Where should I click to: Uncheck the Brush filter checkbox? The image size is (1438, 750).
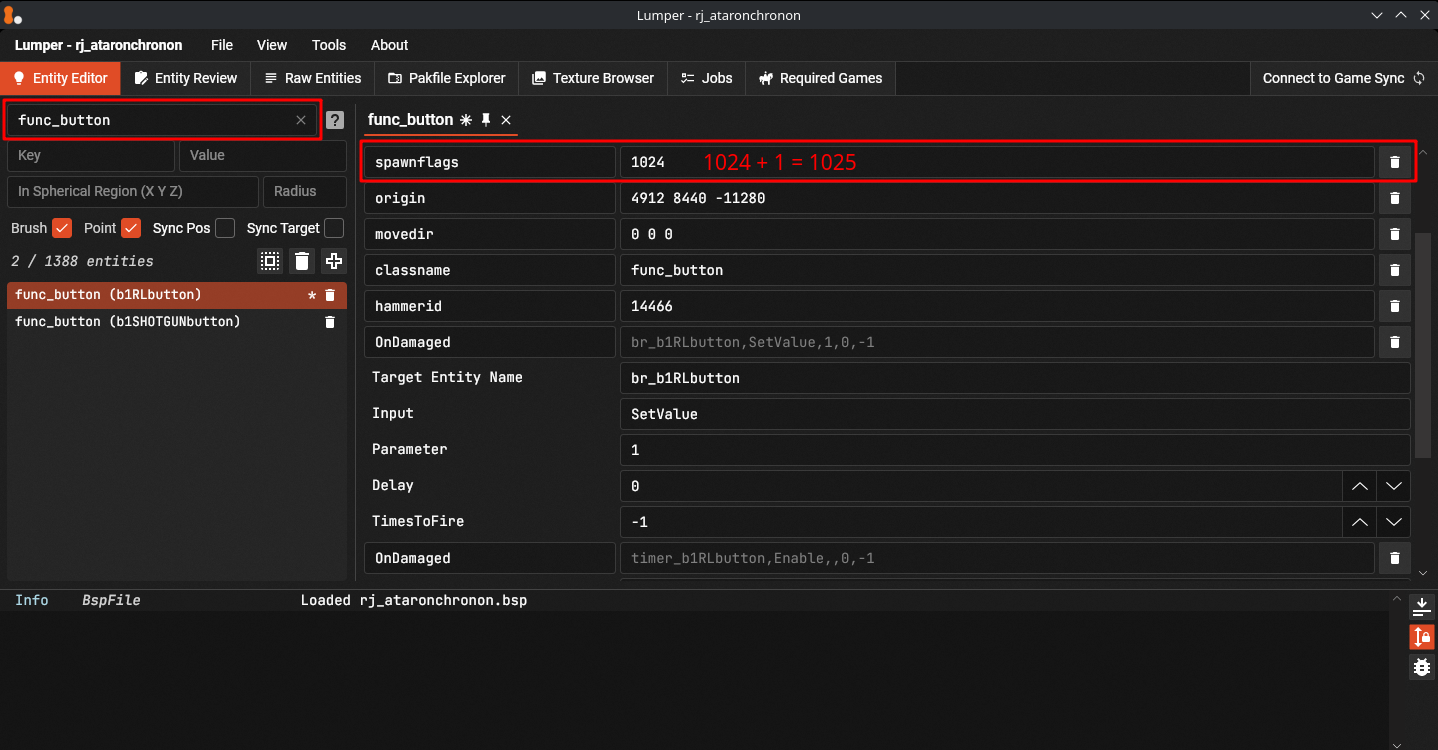point(62,228)
